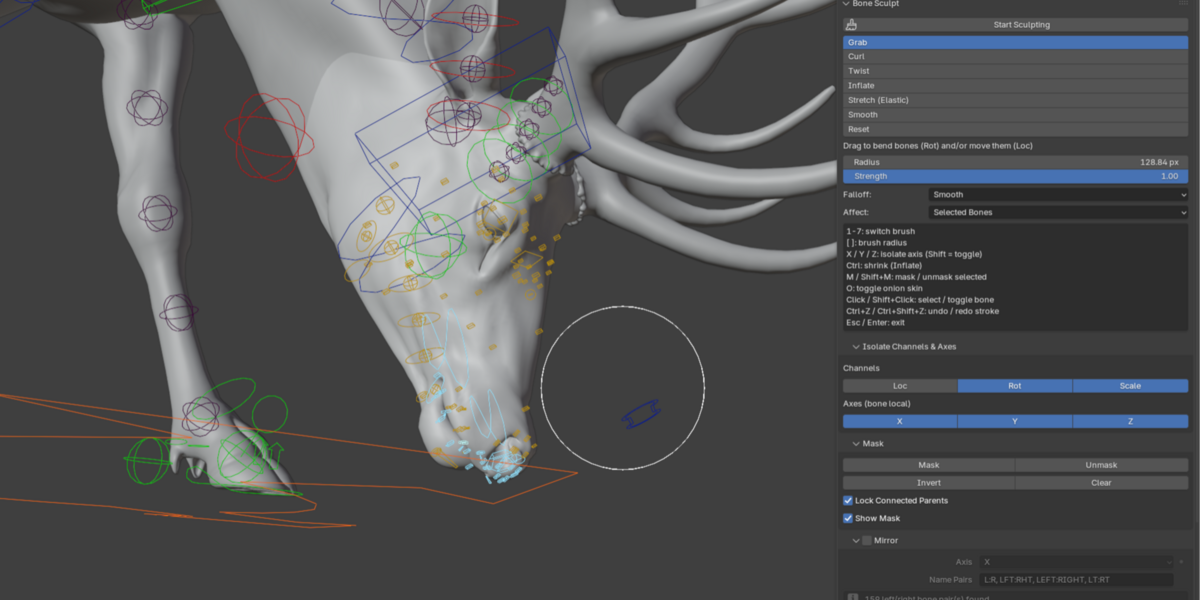Invert the bone mask
1200x600 pixels.
click(929, 483)
